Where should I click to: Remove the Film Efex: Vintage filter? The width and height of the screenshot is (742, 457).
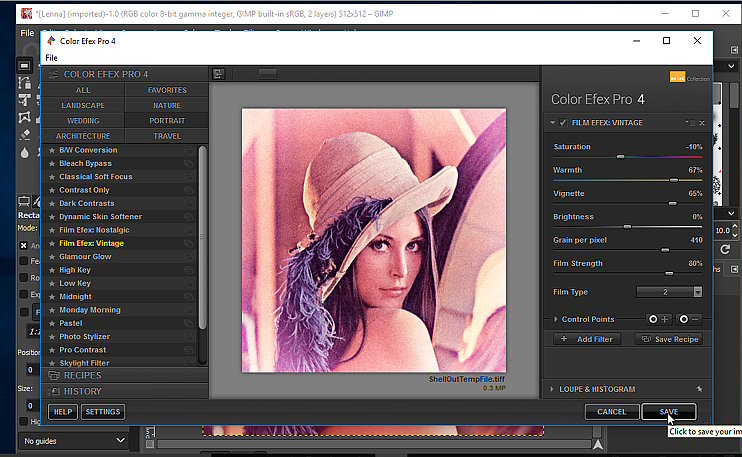tap(702, 123)
